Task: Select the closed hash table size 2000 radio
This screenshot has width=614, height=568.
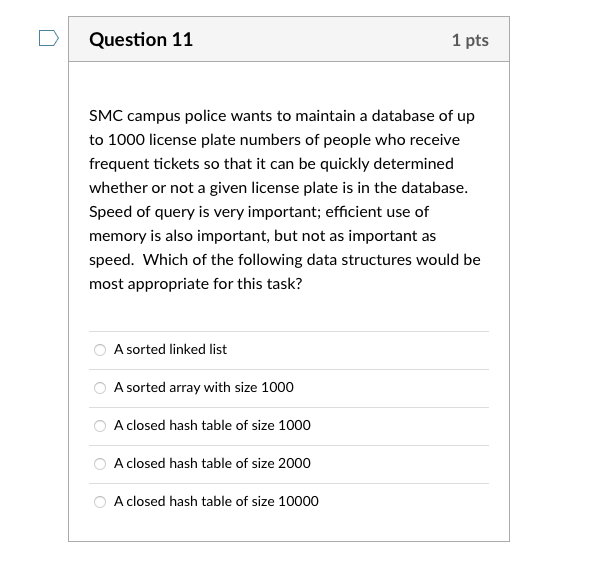Action: click(100, 463)
